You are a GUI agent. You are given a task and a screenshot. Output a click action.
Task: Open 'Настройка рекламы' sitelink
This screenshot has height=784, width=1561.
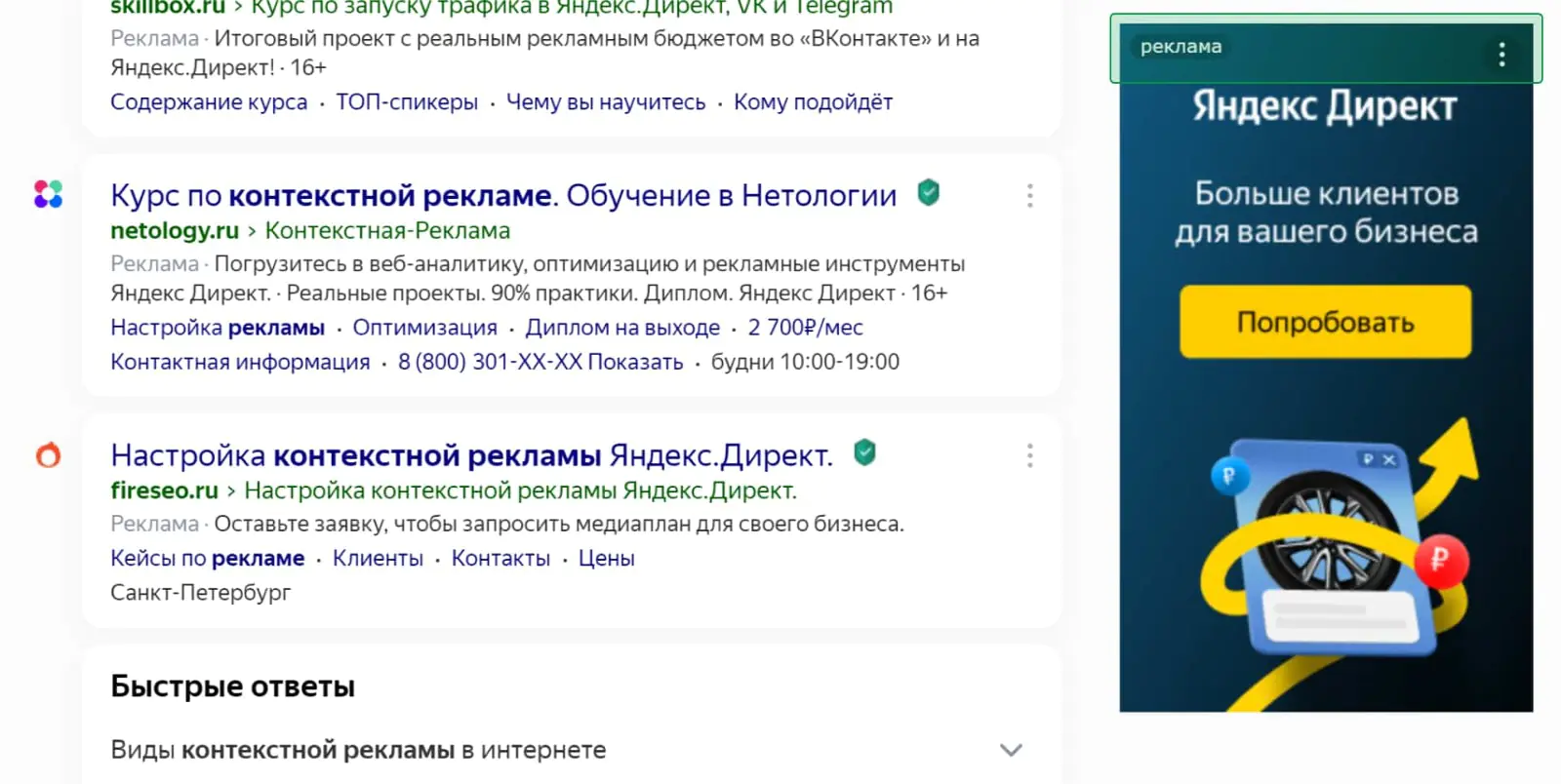click(218, 328)
